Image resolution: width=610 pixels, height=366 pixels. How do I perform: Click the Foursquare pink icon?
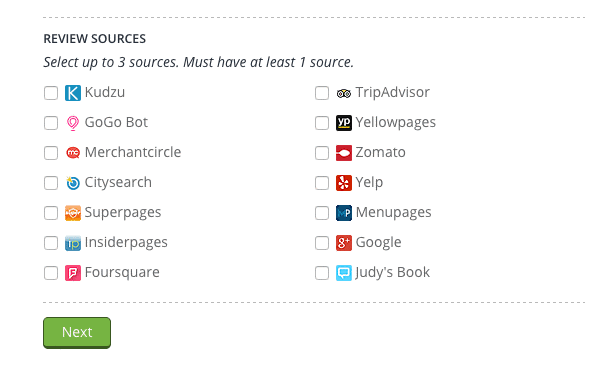click(73, 273)
